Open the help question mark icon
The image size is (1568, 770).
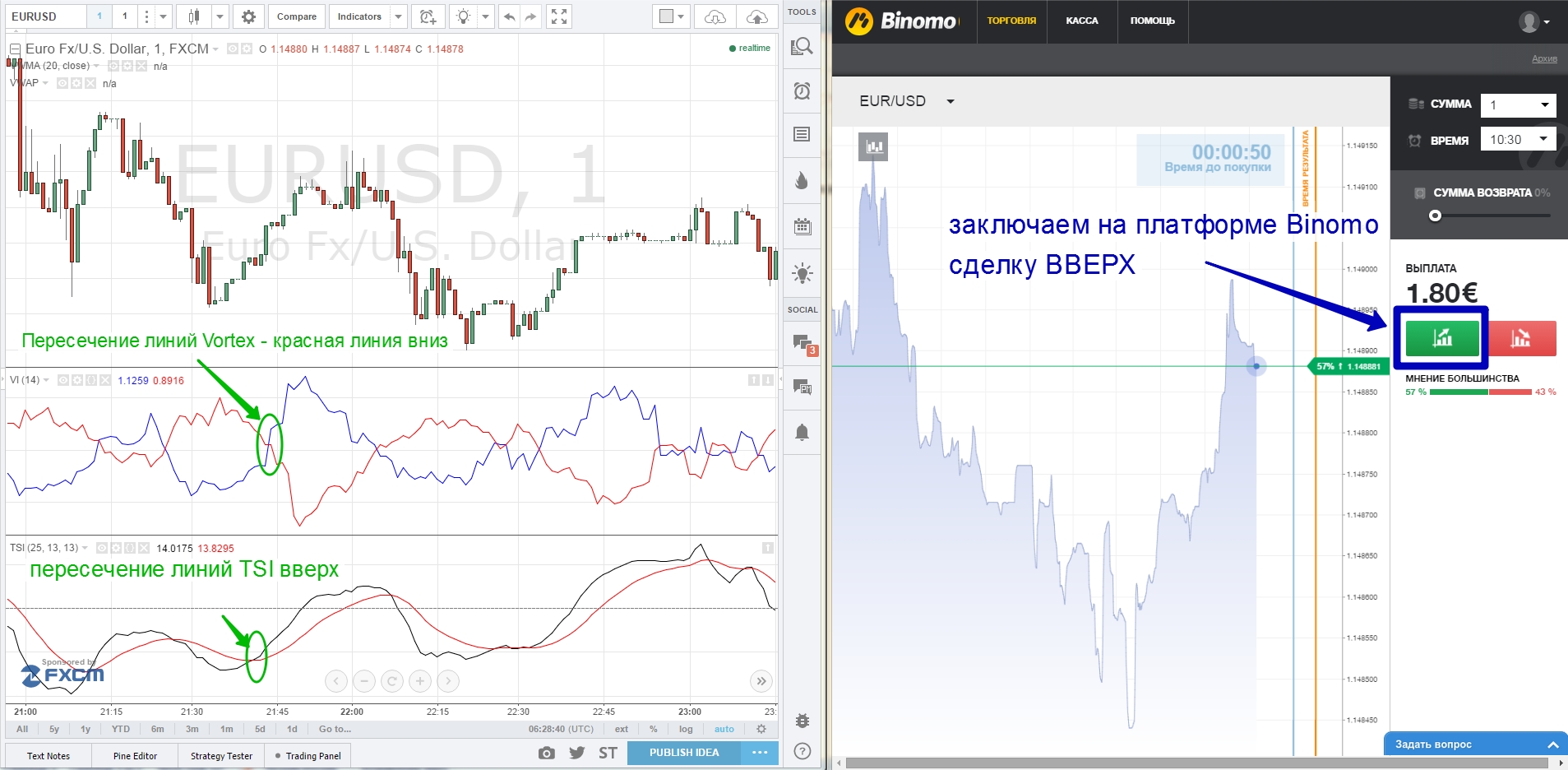[x=803, y=750]
